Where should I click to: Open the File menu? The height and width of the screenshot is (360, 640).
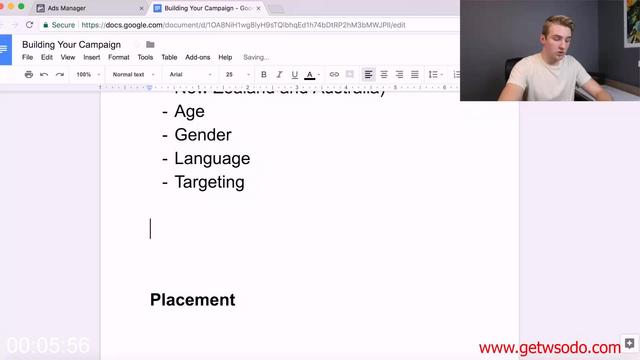(x=27, y=57)
